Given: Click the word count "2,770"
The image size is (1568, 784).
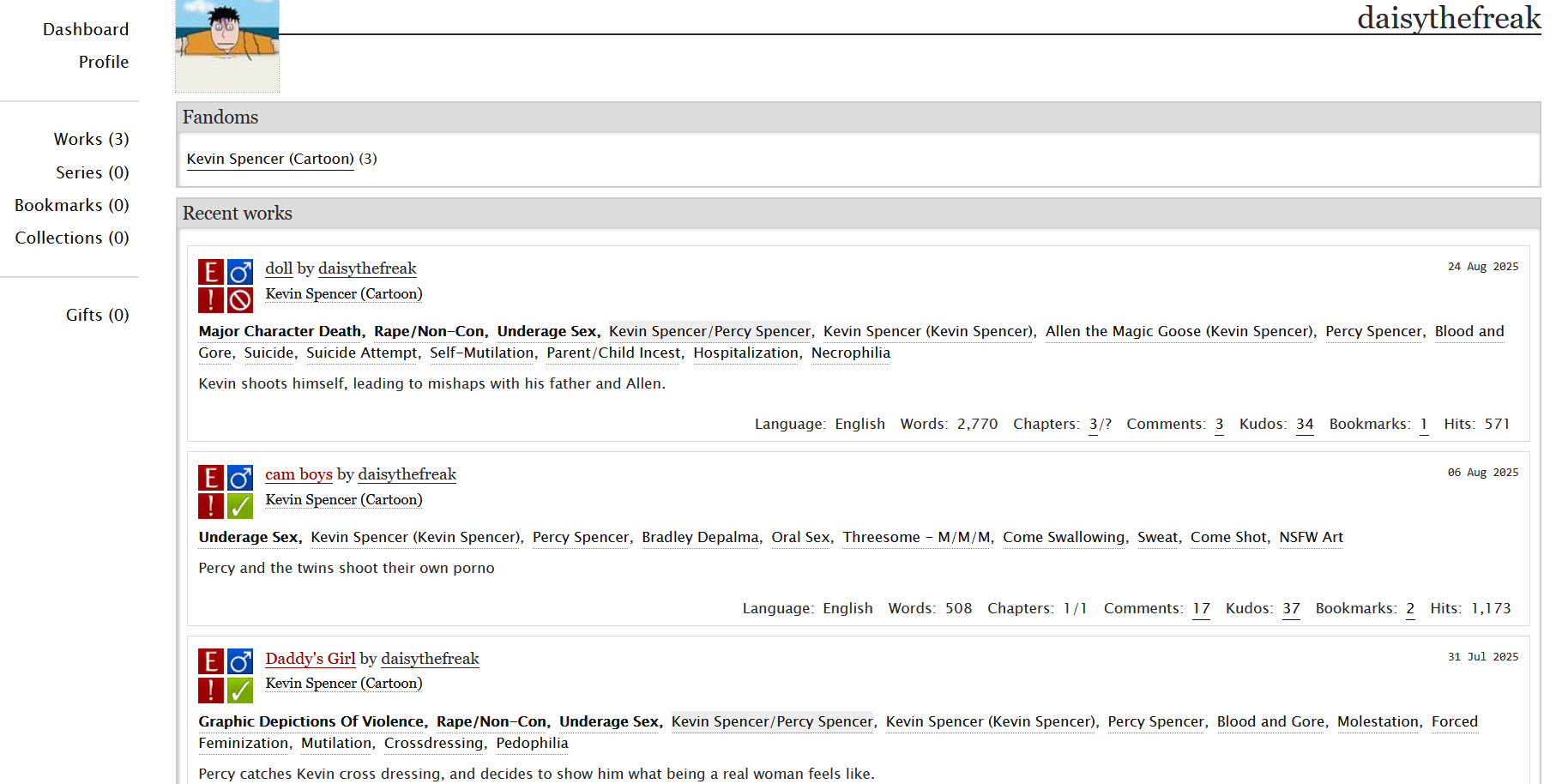Looking at the screenshot, I should [978, 424].
